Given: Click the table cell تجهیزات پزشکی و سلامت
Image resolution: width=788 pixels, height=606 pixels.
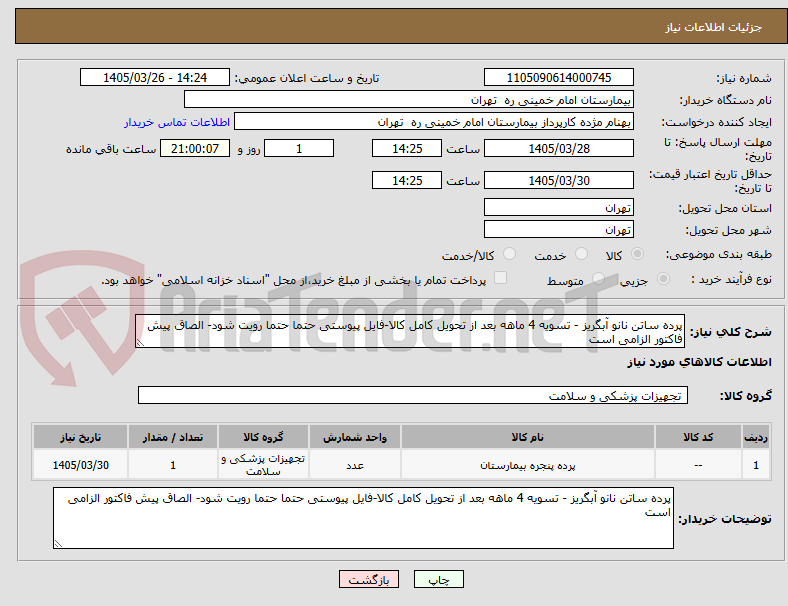Looking at the screenshot, I should (263, 465).
